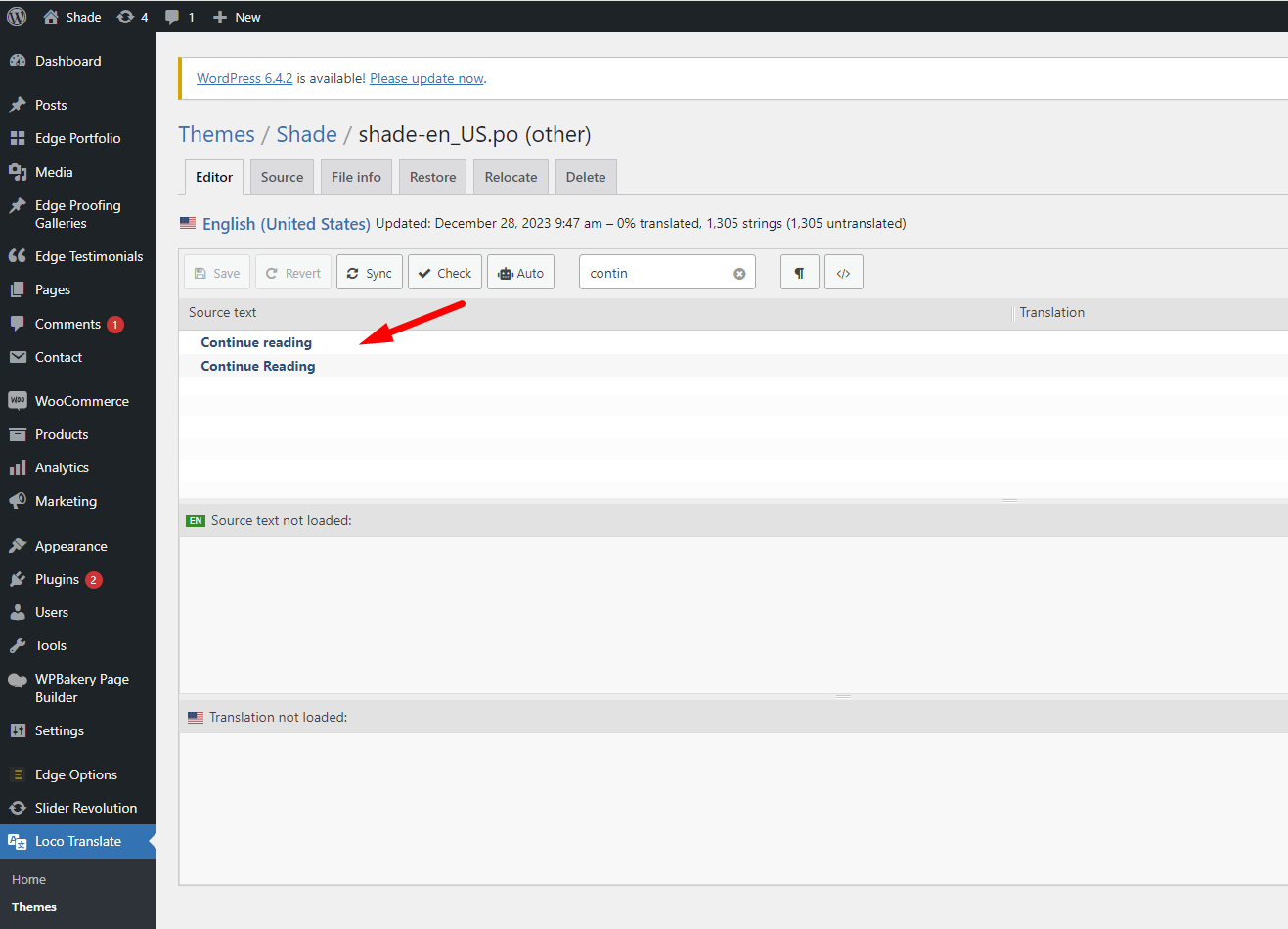Viewport: 1288px width, 929px height.
Task: Open the Edge Options icon
Action: tap(18, 774)
